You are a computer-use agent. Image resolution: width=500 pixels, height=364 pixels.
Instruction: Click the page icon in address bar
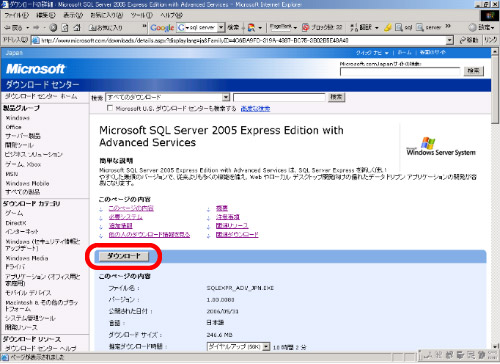36,40
